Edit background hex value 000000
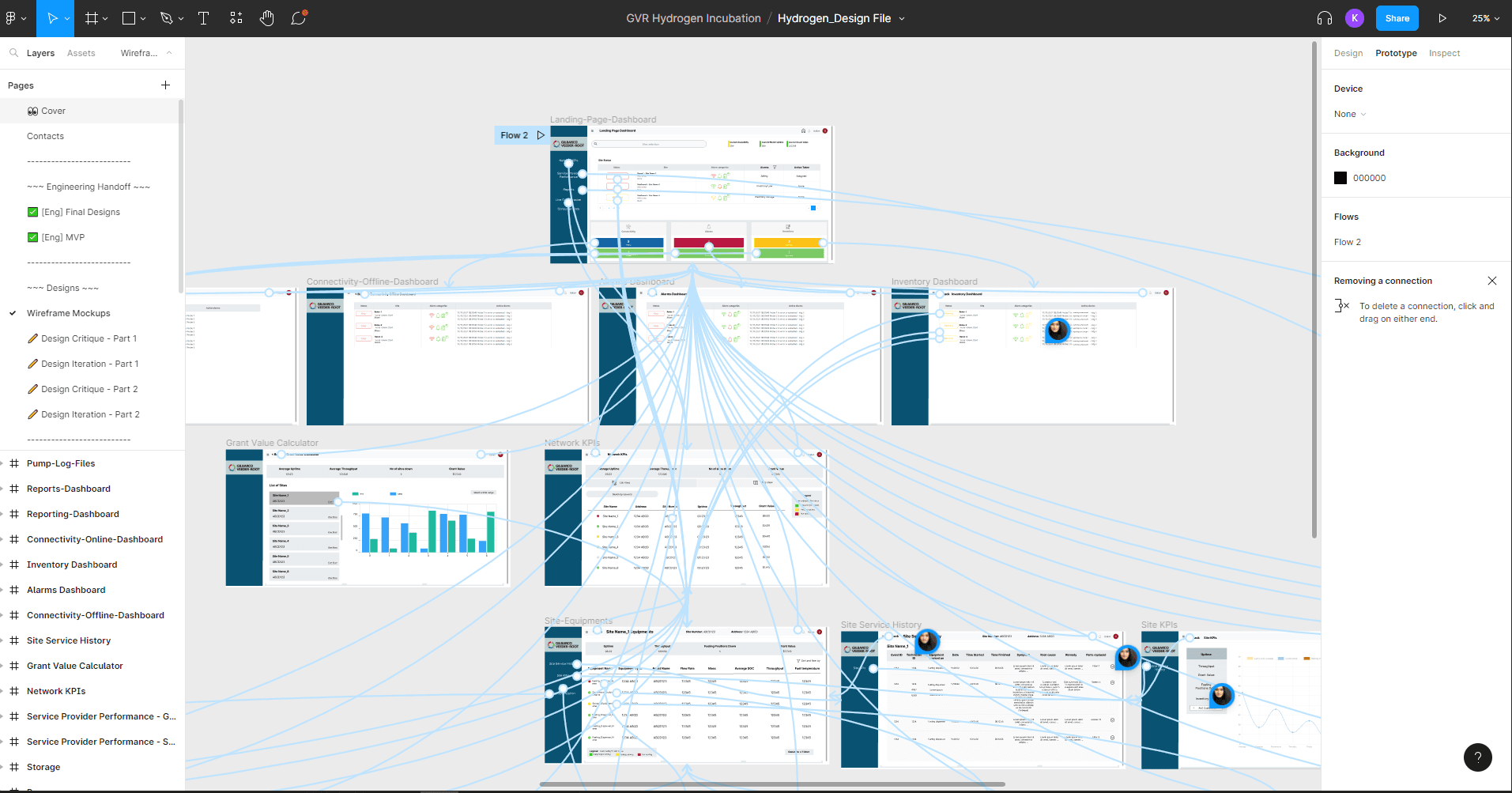 [1369, 178]
